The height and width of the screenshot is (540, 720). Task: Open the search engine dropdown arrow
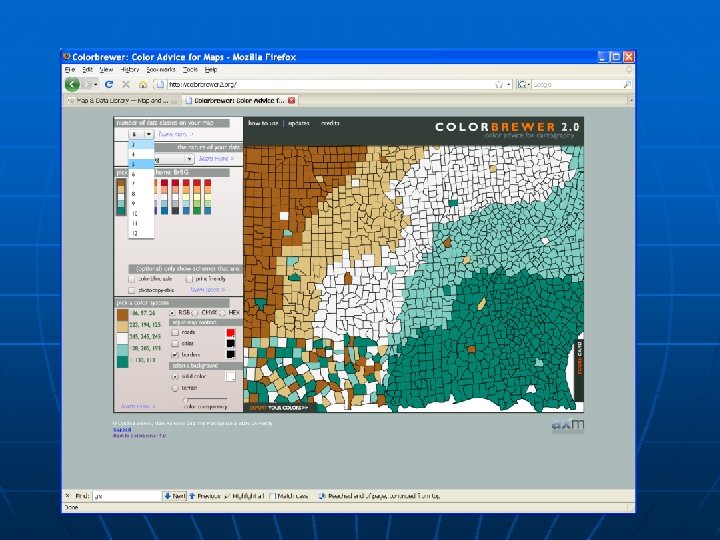(529, 84)
